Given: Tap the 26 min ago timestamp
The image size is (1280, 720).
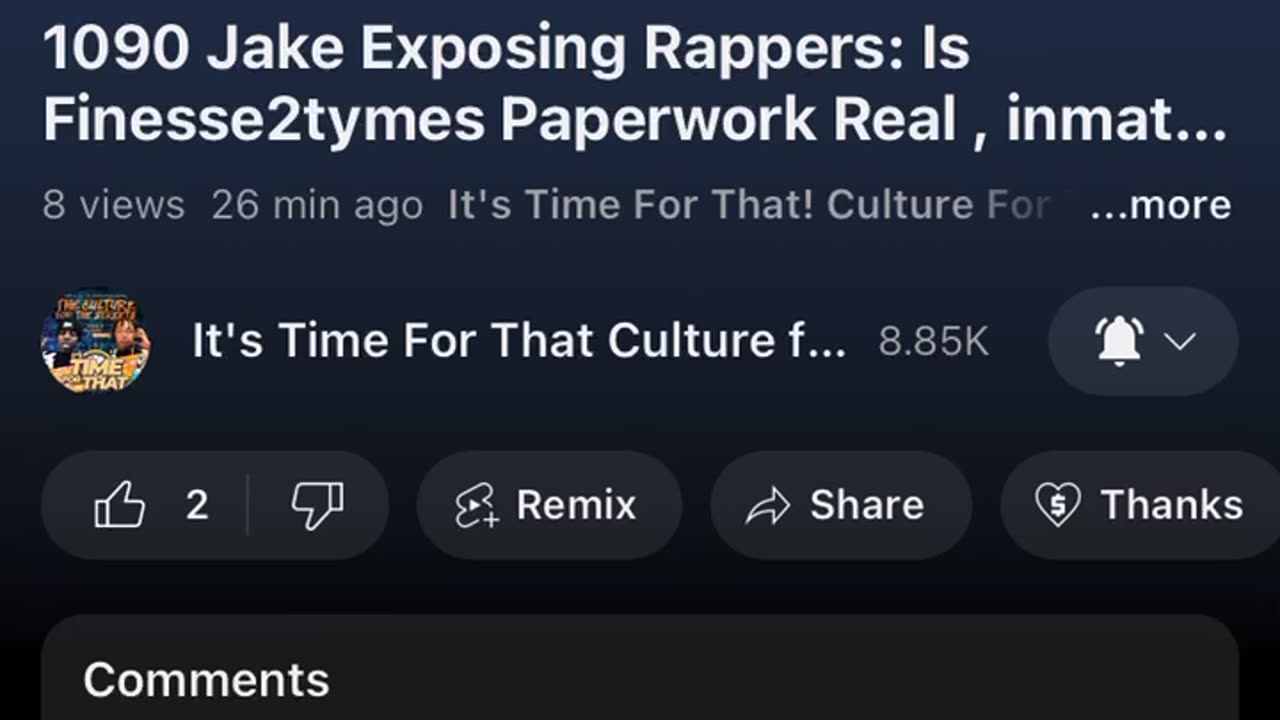Looking at the screenshot, I should tap(317, 205).
